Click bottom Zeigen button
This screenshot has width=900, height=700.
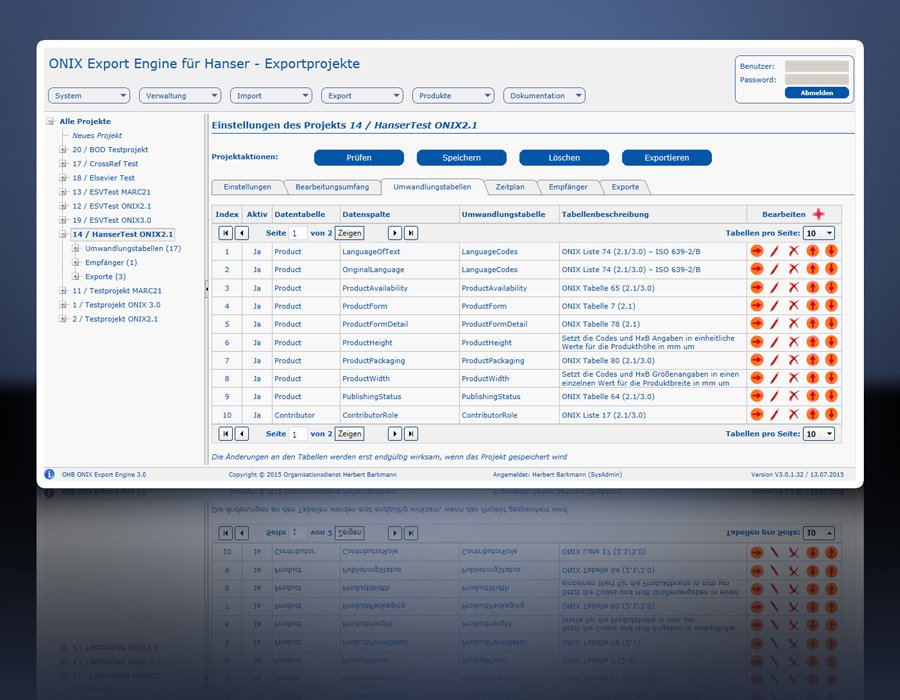coord(349,434)
